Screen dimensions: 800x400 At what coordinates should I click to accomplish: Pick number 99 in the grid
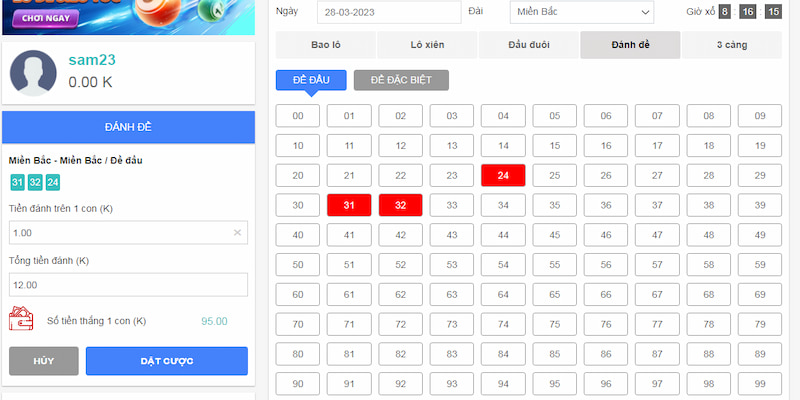point(760,384)
